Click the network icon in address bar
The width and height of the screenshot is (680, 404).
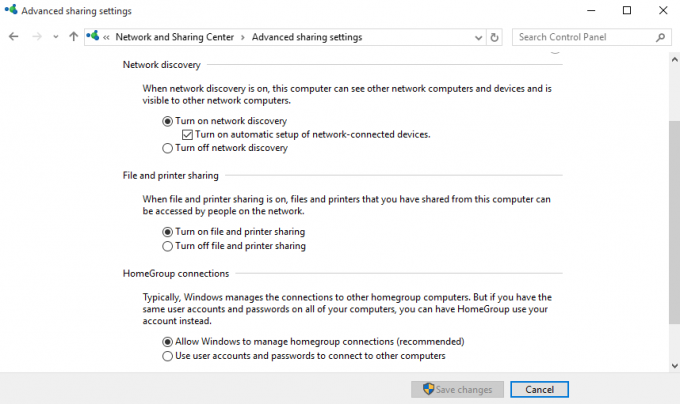(92, 36)
